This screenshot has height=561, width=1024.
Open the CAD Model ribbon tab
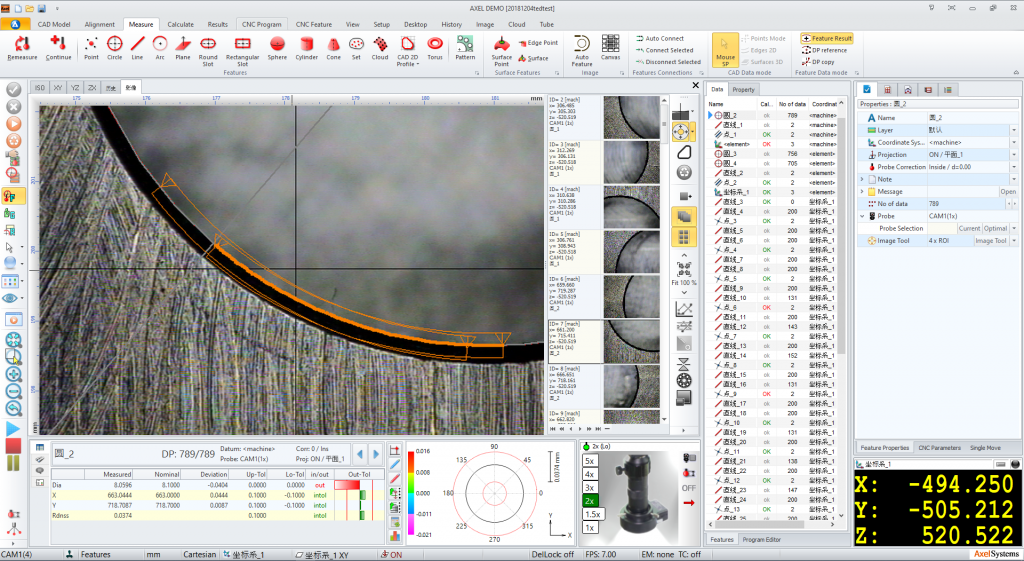coord(54,24)
